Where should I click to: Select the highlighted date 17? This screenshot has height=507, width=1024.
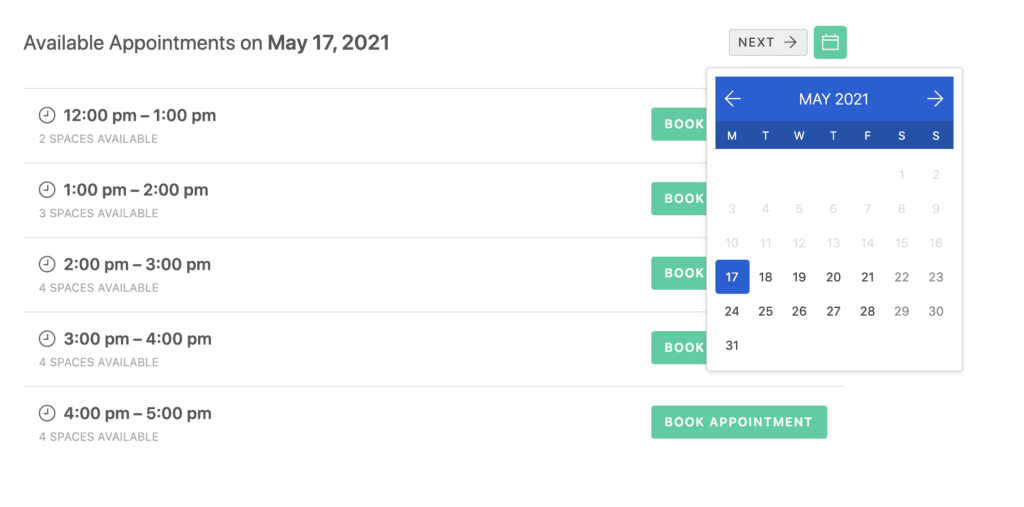[732, 277]
